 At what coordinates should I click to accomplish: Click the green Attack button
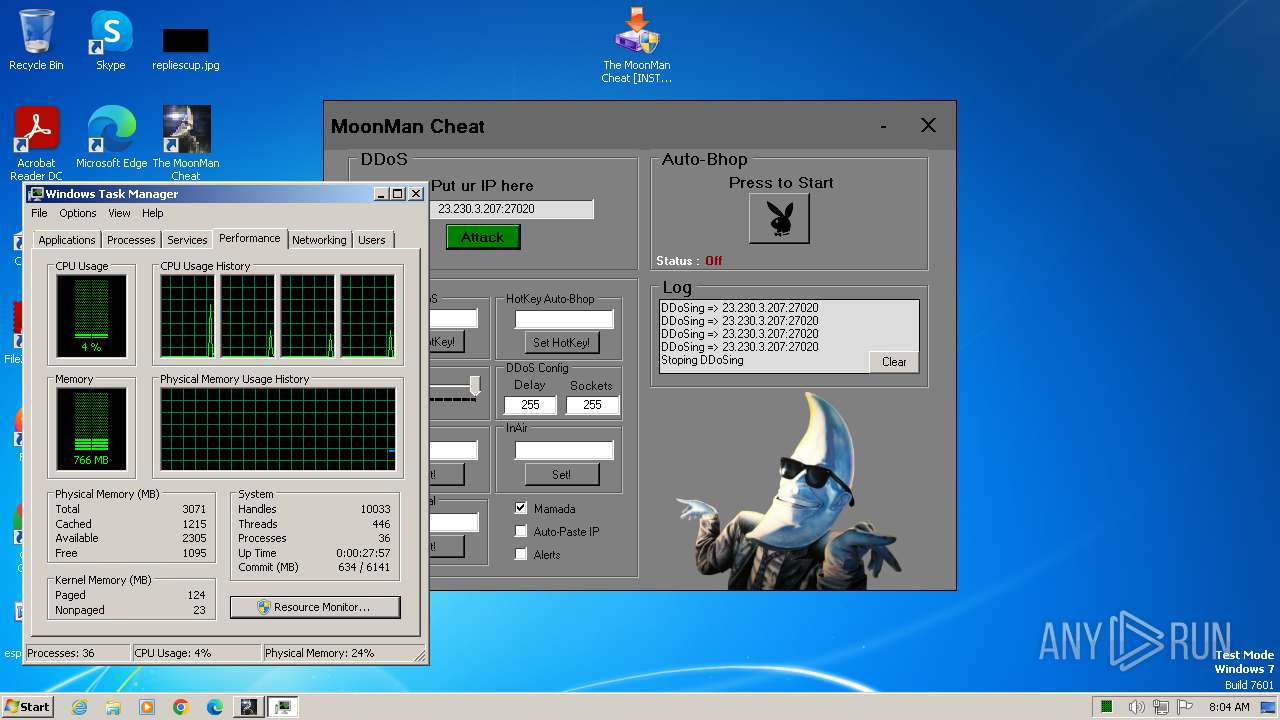pyautogui.click(x=483, y=237)
